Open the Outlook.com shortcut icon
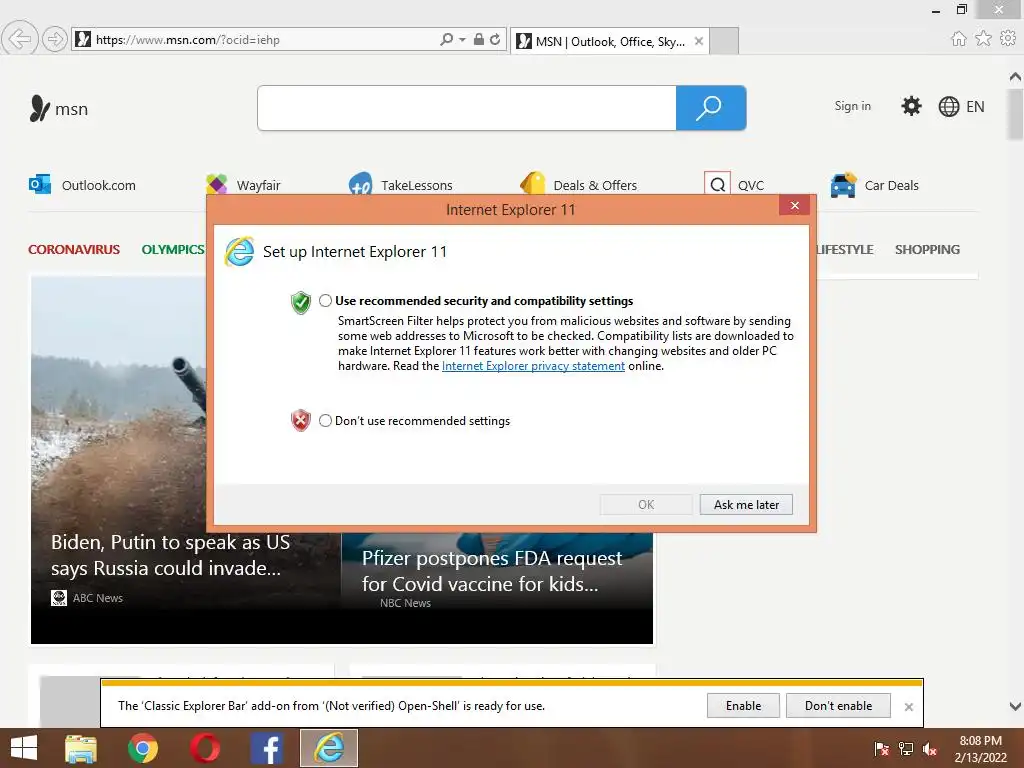The width and height of the screenshot is (1024, 768). (40, 185)
